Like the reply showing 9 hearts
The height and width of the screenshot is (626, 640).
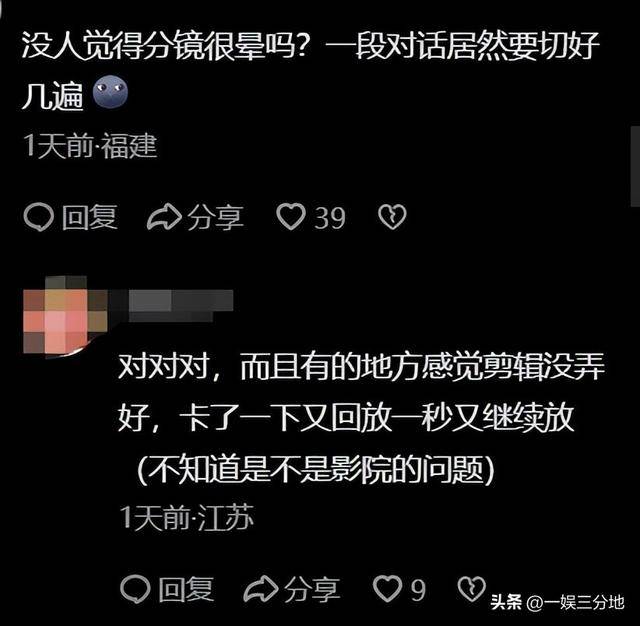pos(387,589)
